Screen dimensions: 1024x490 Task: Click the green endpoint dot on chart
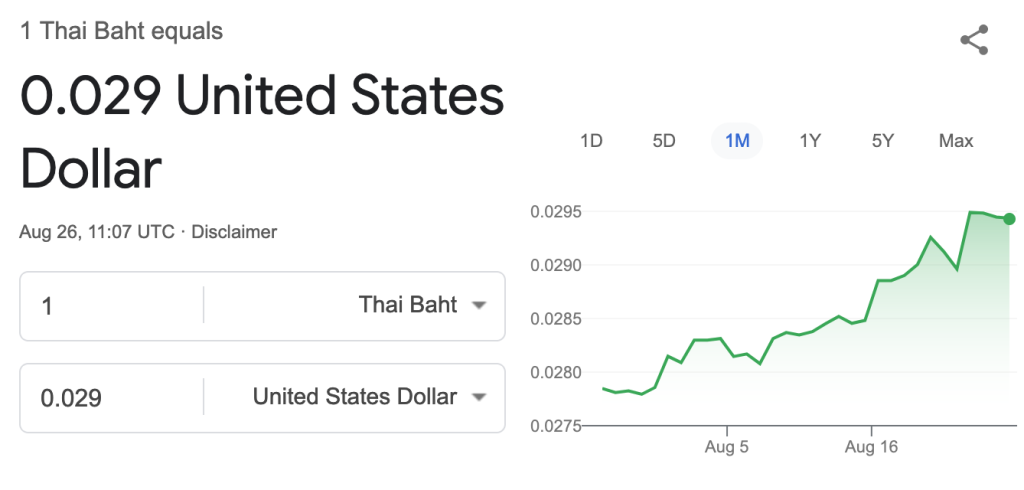(1009, 219)
